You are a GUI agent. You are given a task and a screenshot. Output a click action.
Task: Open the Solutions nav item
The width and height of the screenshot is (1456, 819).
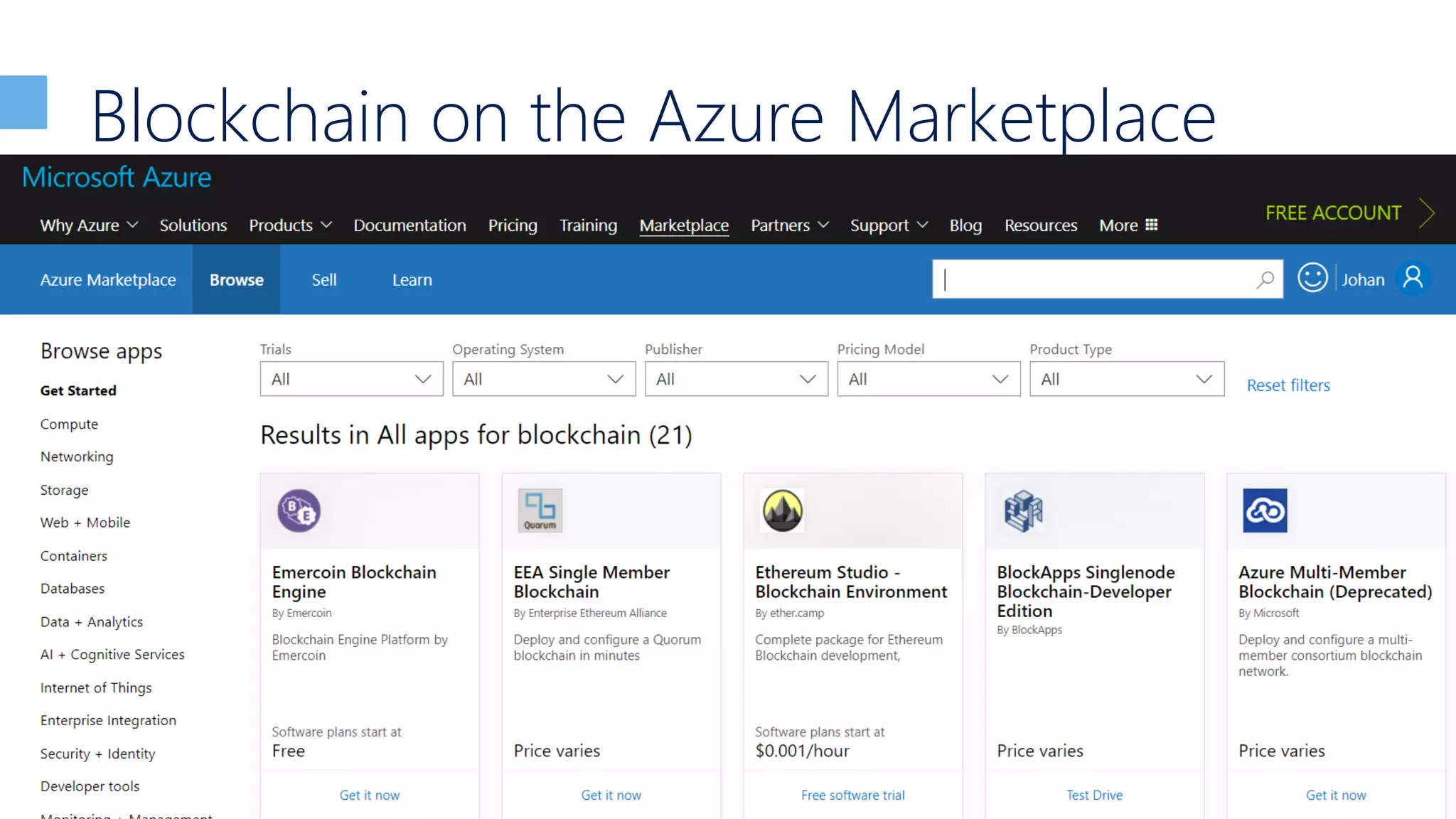[193, 225]
